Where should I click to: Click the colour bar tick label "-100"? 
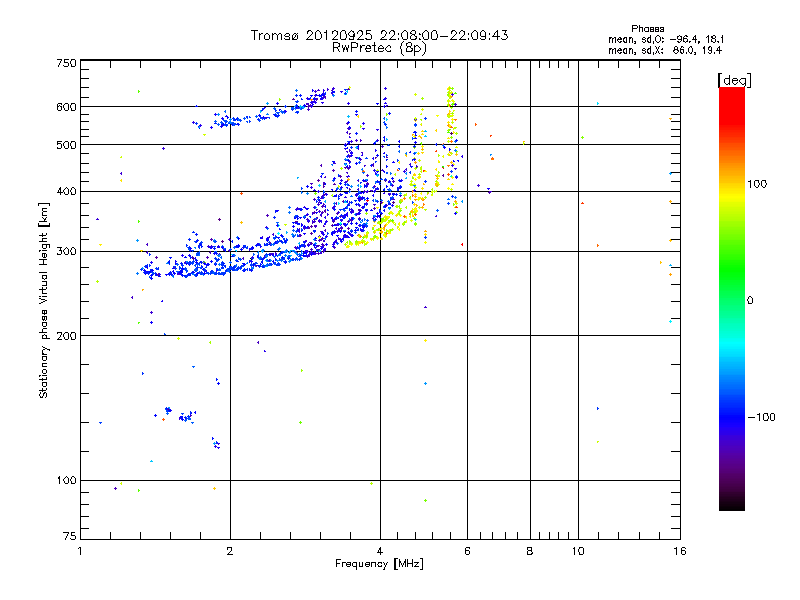click(x=761, y=417)
